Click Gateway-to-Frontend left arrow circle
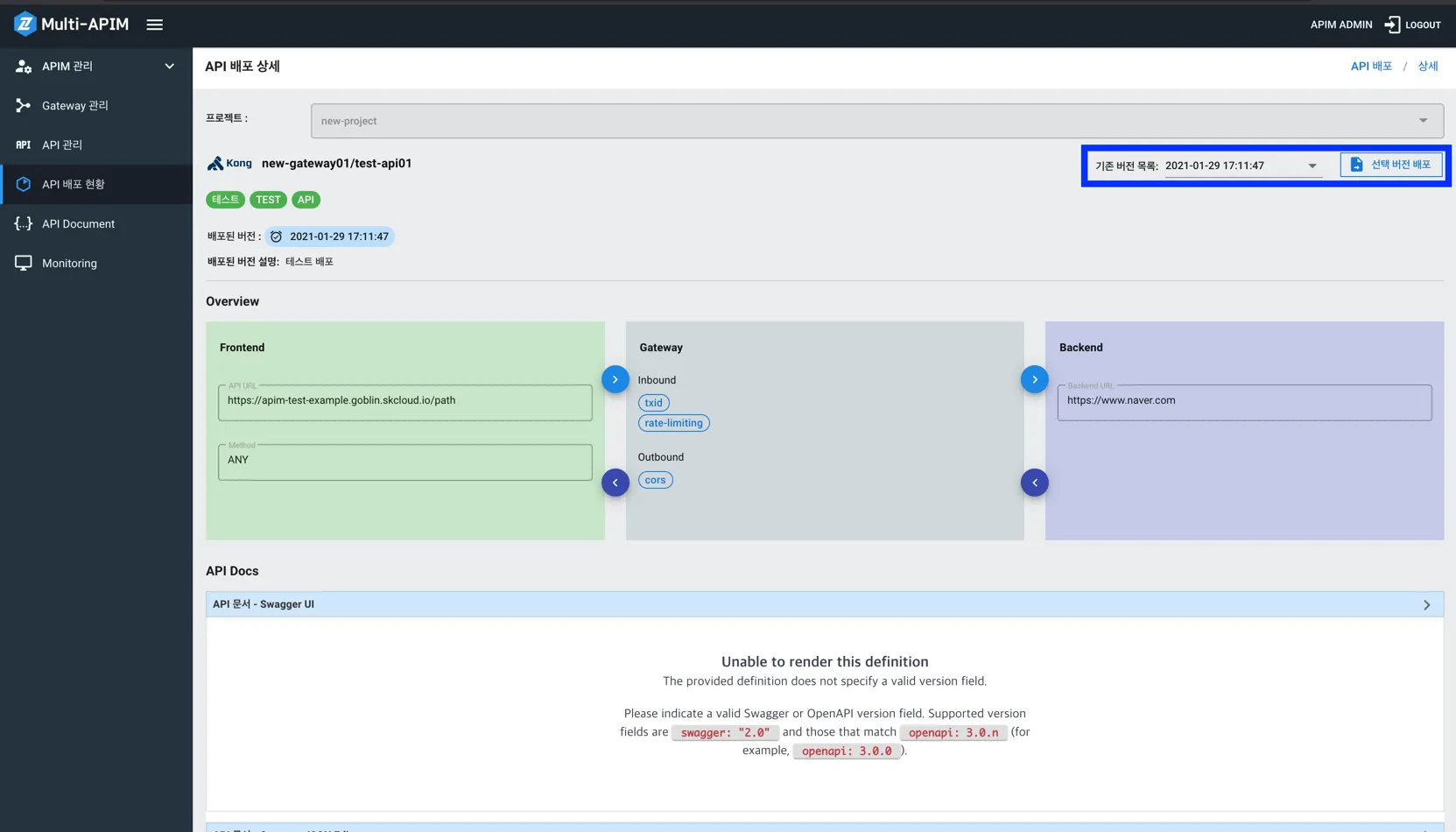Viewport: 1456px width, 832px height. (x=615, y=483)
